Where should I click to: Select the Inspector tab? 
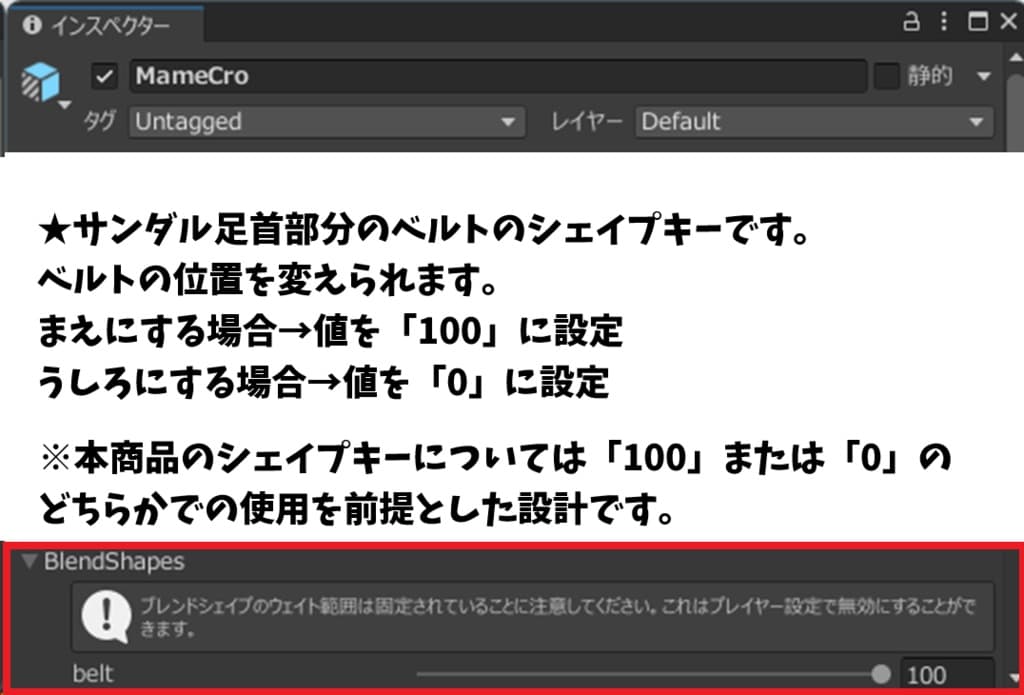click(100, 22)
